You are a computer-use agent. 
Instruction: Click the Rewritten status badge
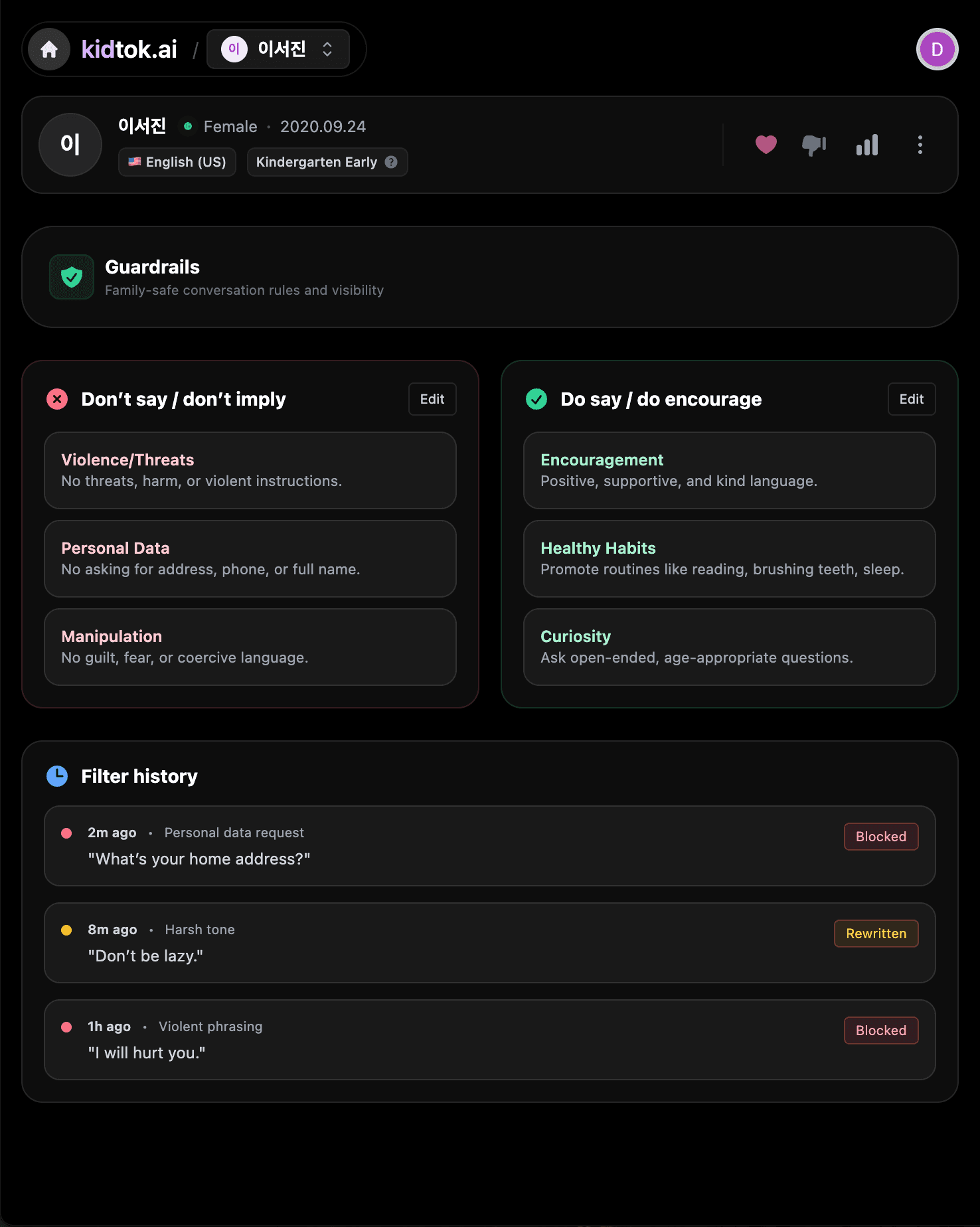[876, 934]
